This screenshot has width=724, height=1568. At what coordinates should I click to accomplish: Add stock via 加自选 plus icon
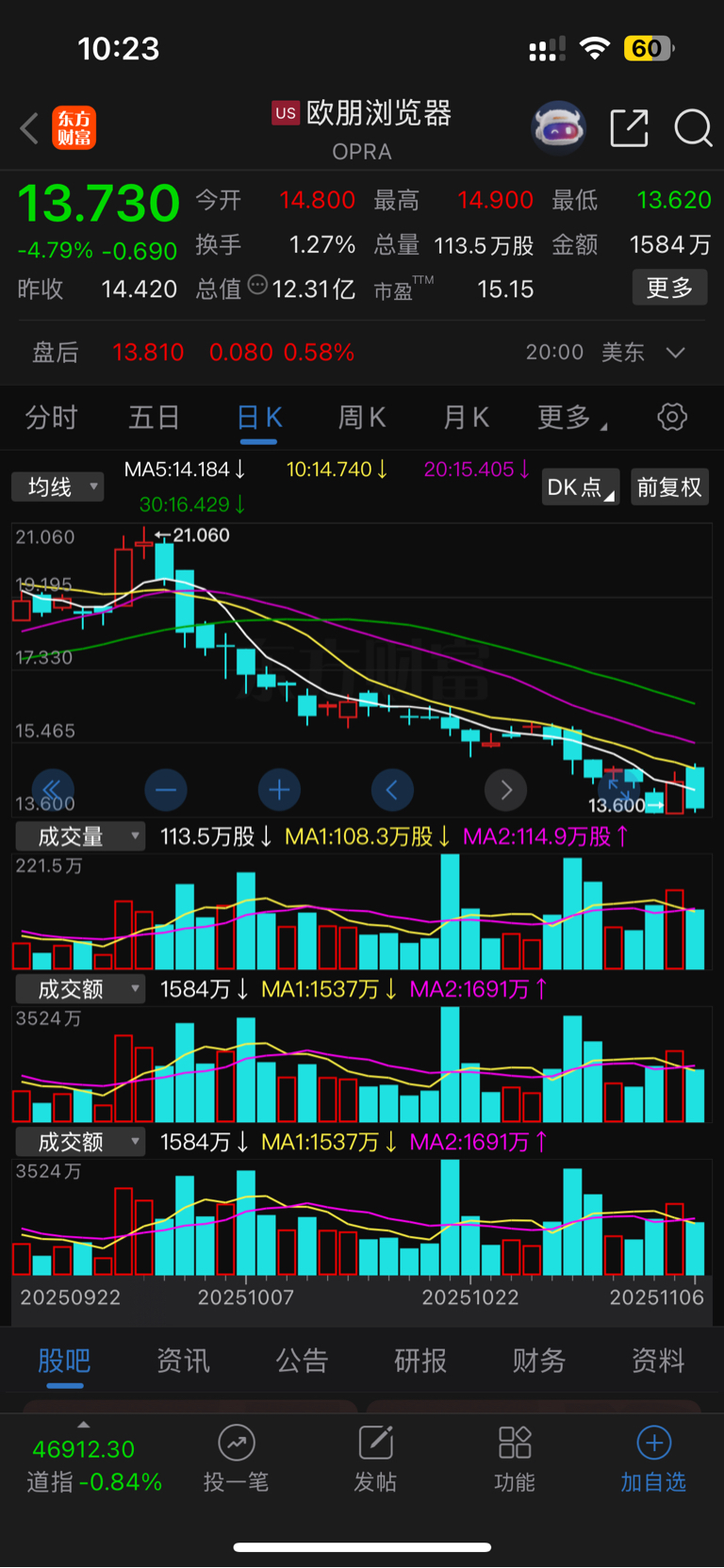tap(654, 1443)
